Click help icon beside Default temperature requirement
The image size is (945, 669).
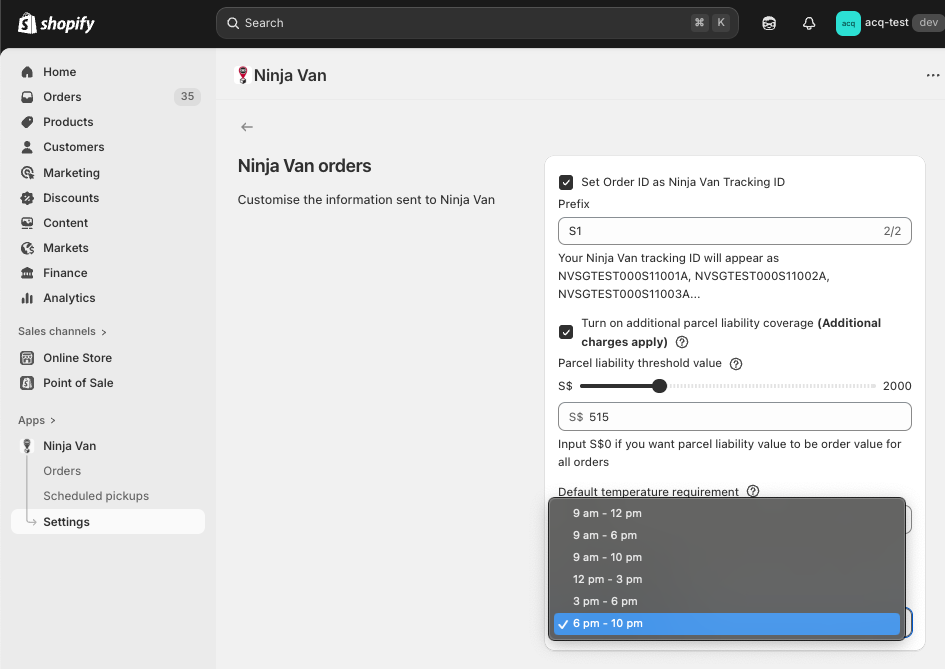click(x=753, y=491)
